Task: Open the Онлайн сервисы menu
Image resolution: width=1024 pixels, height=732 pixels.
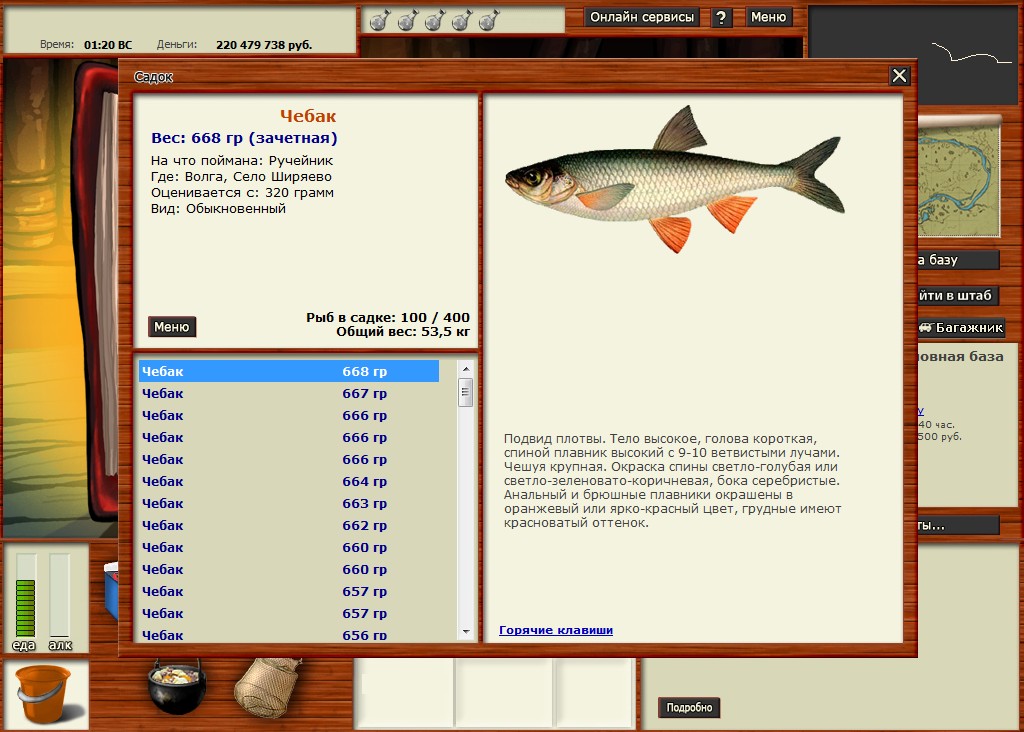Action: 642,18
